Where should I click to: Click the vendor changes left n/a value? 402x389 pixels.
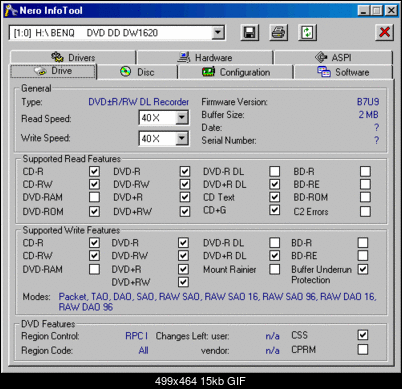272,351
